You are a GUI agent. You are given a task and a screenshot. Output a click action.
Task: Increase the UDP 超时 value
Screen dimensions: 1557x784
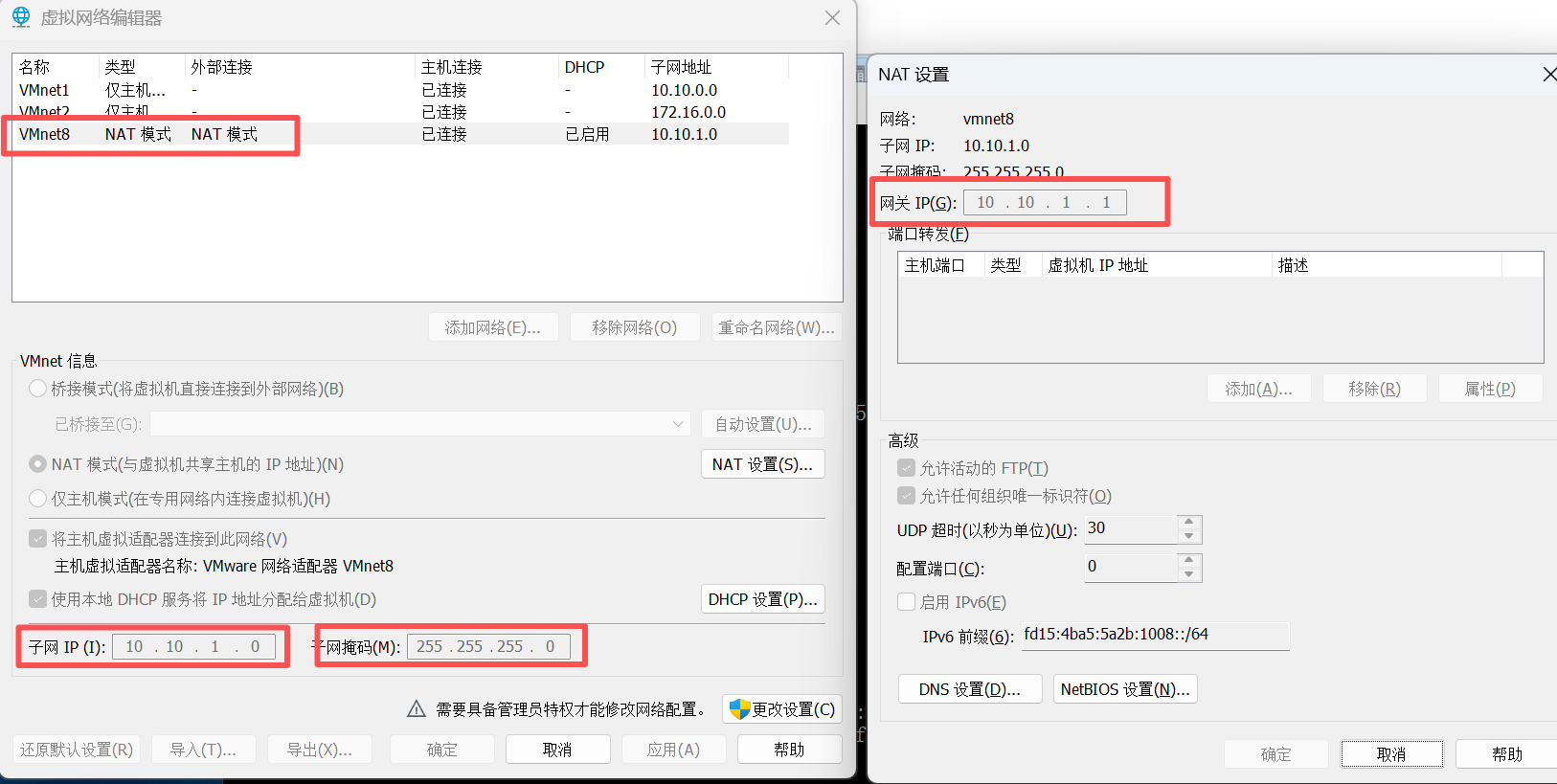pyautogui.click(x=1188, y=523)
